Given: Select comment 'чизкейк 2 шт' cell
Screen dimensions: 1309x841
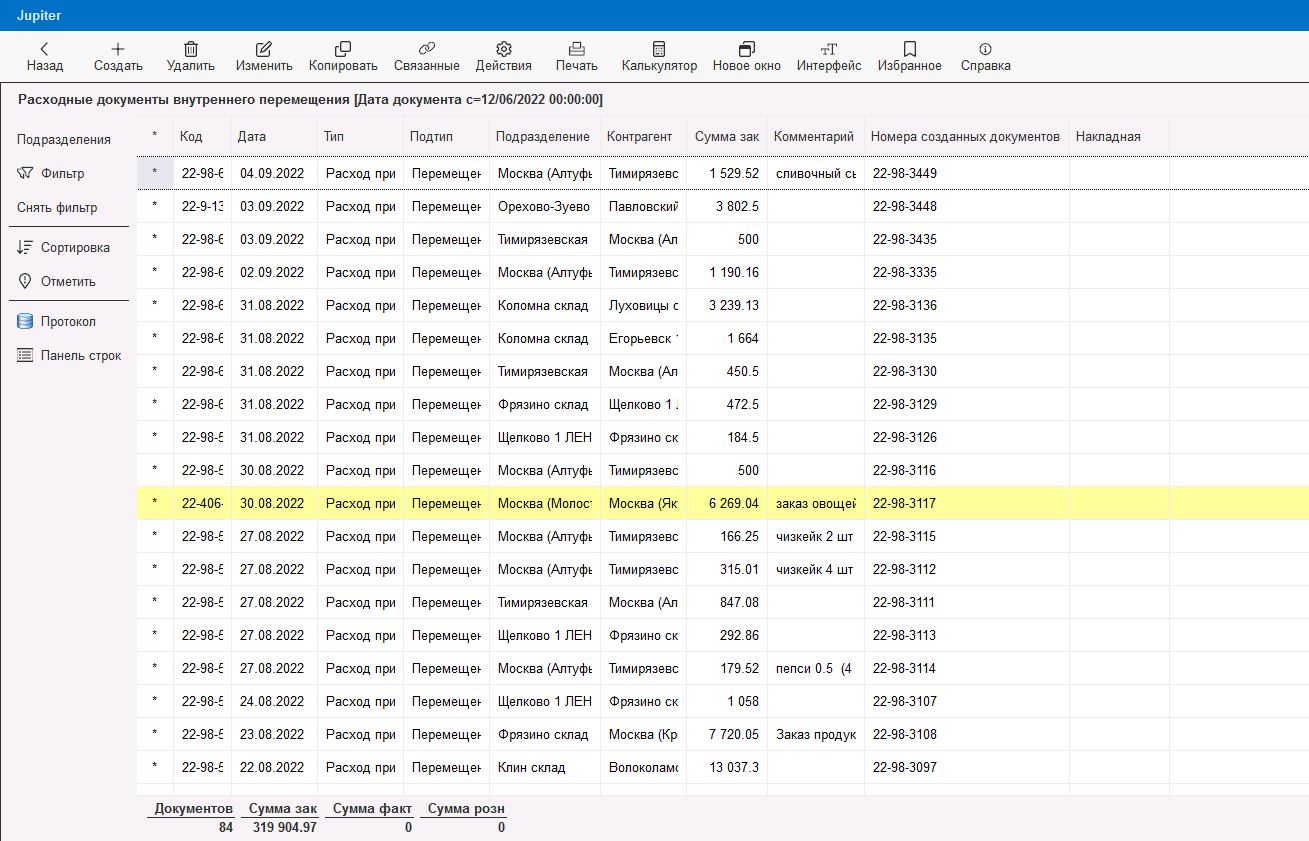Looking at the screenshot, I should tap(816, 536).
